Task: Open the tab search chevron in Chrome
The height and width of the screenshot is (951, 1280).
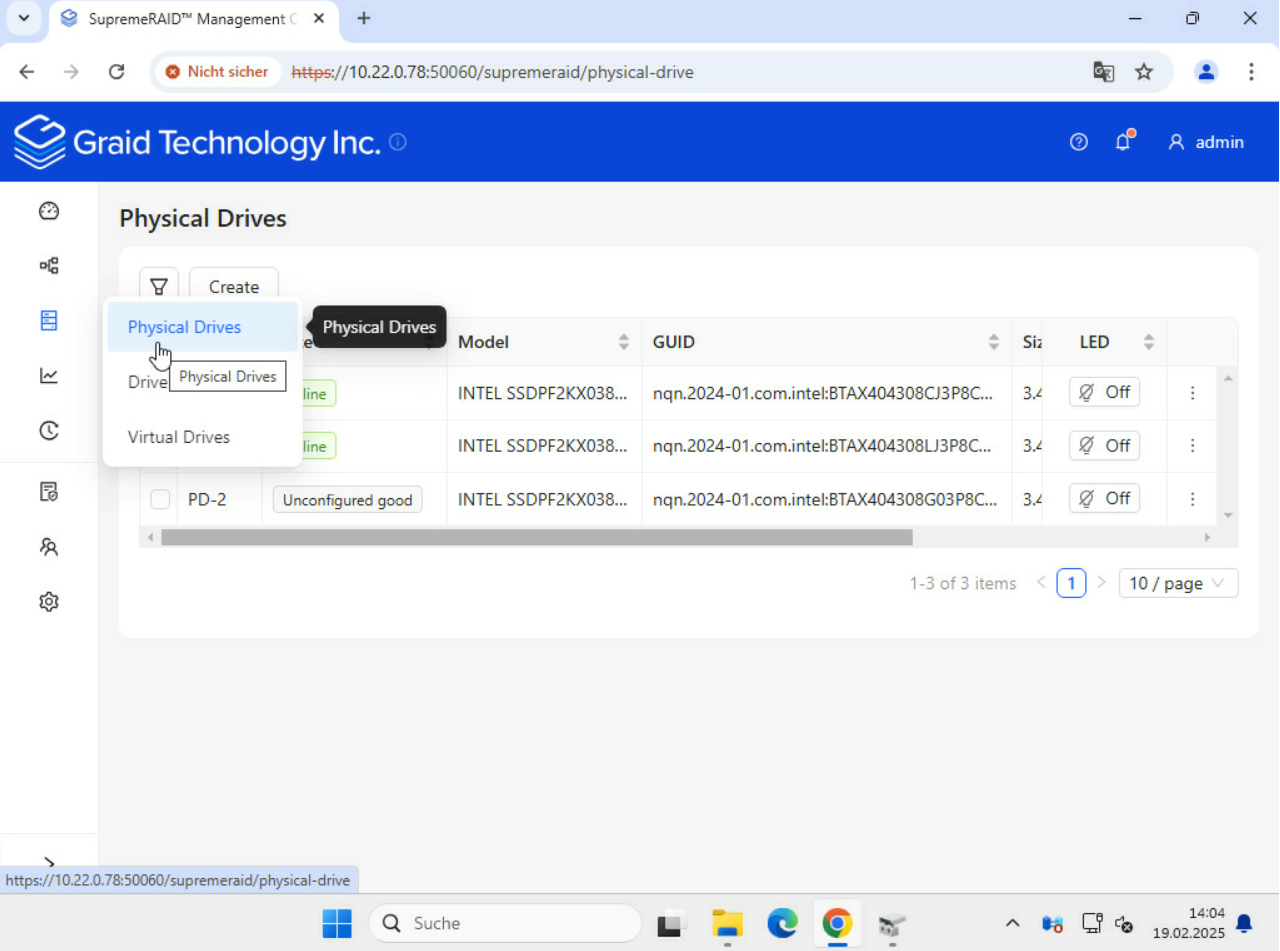Action: 24,18
